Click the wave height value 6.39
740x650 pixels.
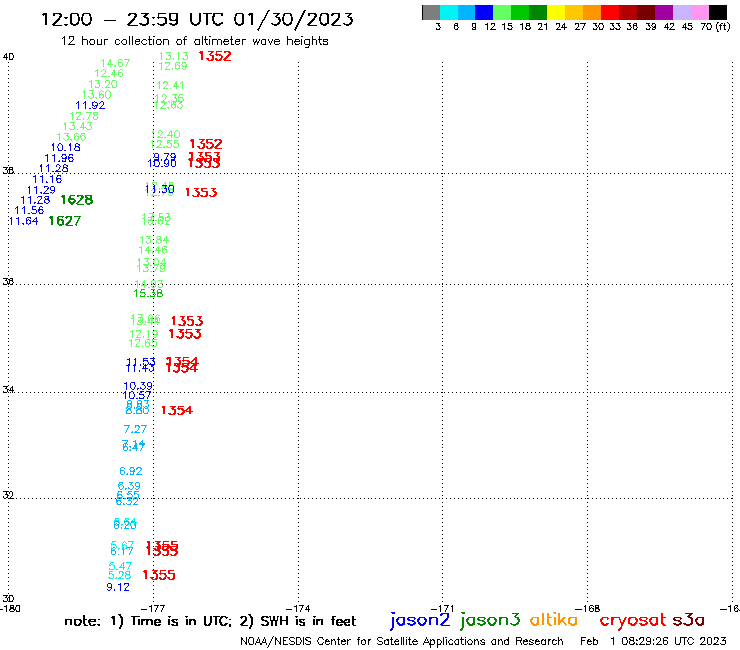tap(129, 486)
